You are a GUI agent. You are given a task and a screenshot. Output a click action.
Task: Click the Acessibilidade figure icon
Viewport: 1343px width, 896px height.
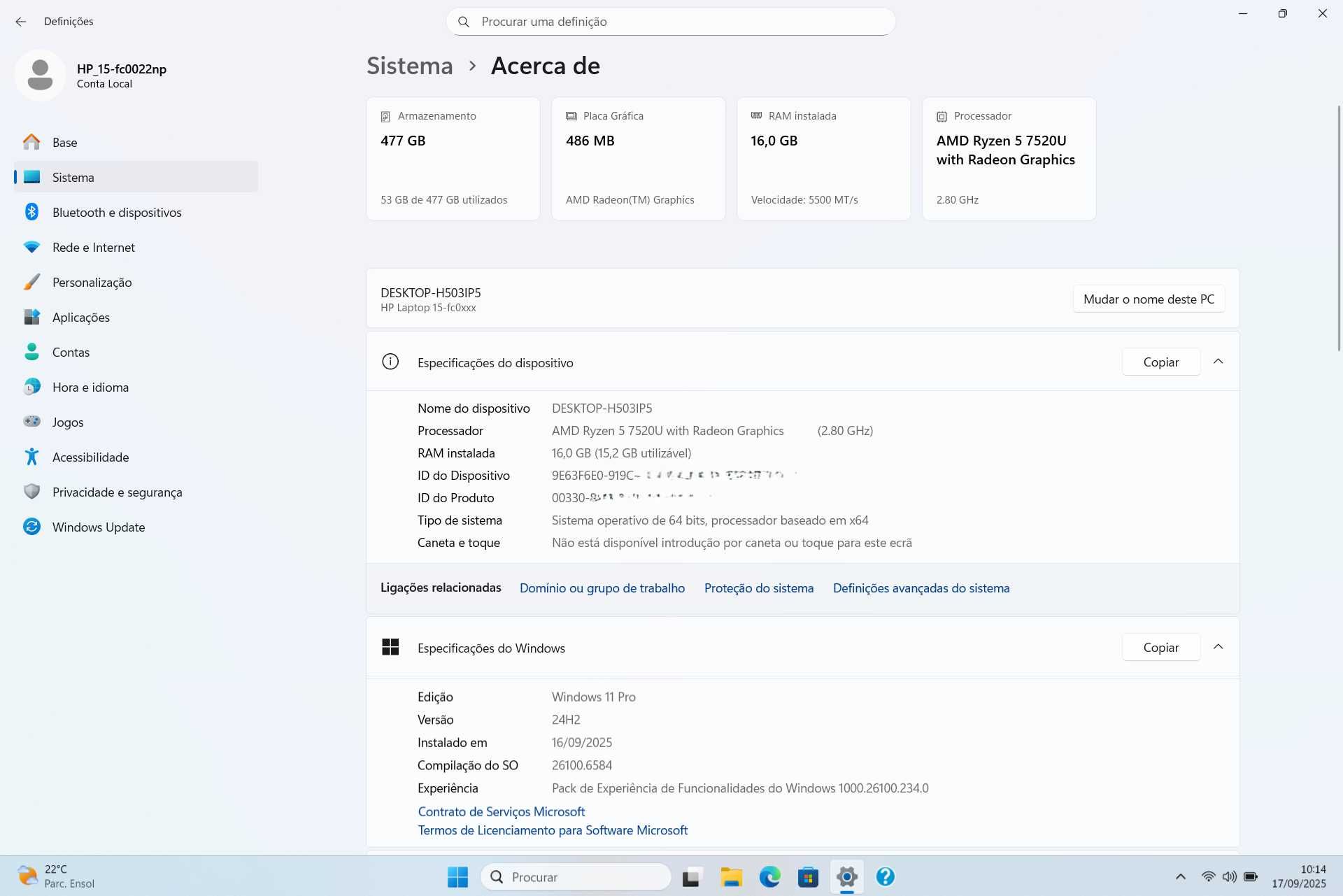coord(31,457)
